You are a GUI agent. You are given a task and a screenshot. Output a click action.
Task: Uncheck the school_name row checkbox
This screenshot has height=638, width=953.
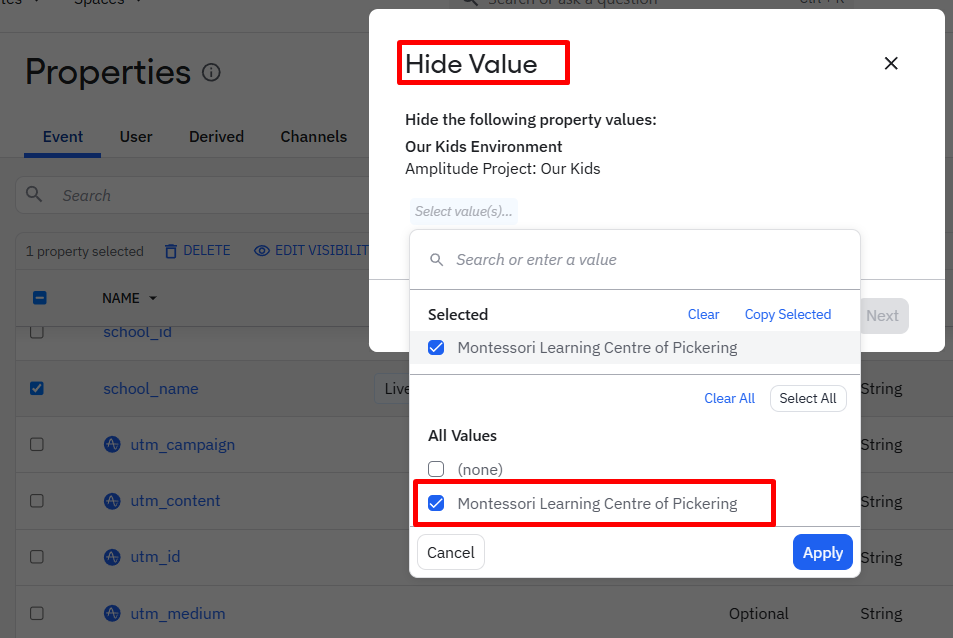37,388
